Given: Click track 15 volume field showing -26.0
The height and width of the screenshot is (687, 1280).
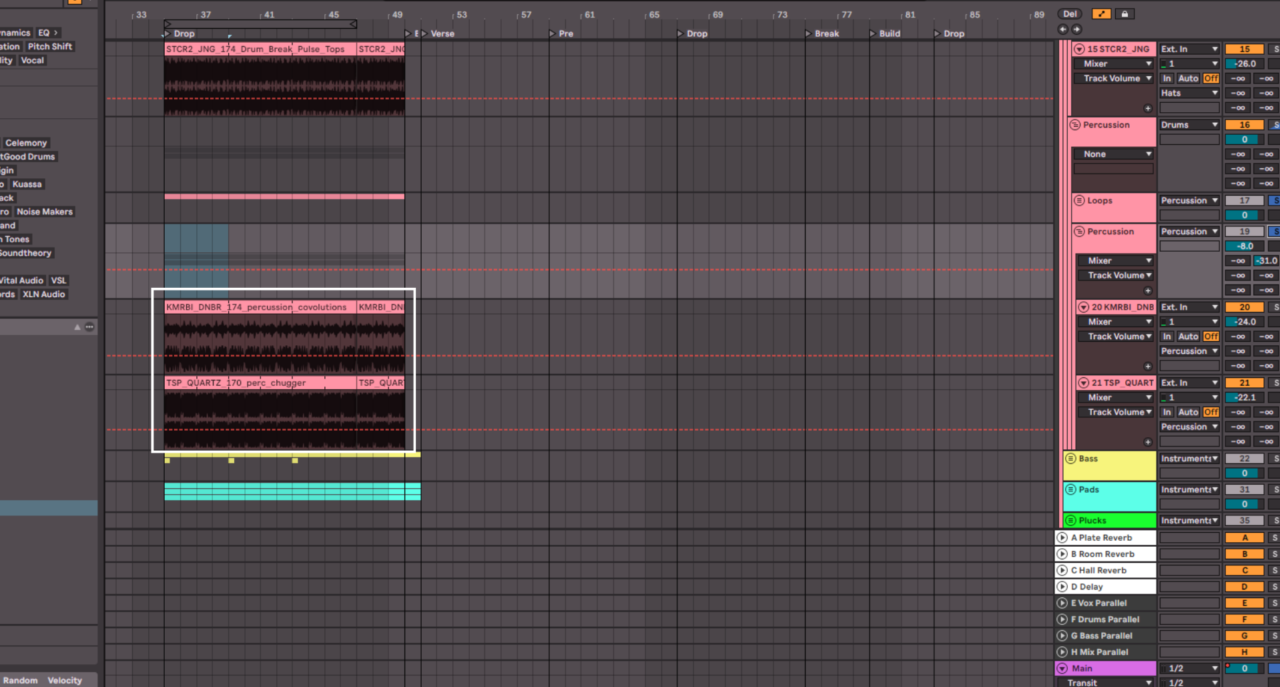Looking at the screenshot, I should (x=1244, y=64).
